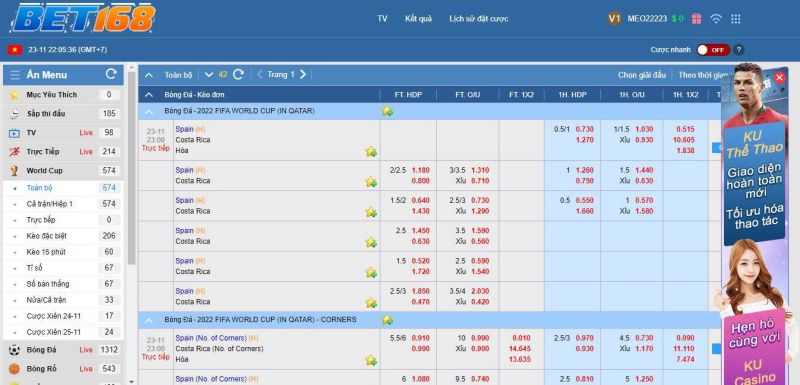Favorite the Spain corners 5.5/6 row

pos(371,360)
